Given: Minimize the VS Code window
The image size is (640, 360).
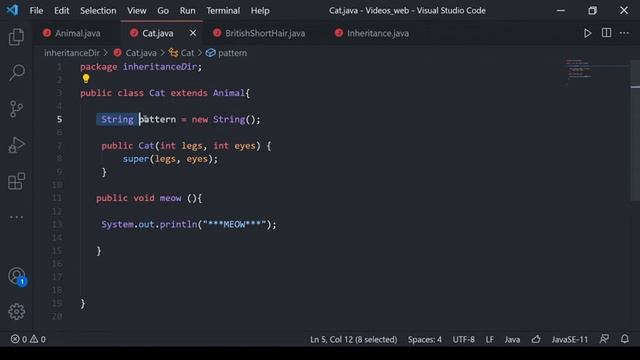Looking at the screenshot, I should (x=561, y=10).
